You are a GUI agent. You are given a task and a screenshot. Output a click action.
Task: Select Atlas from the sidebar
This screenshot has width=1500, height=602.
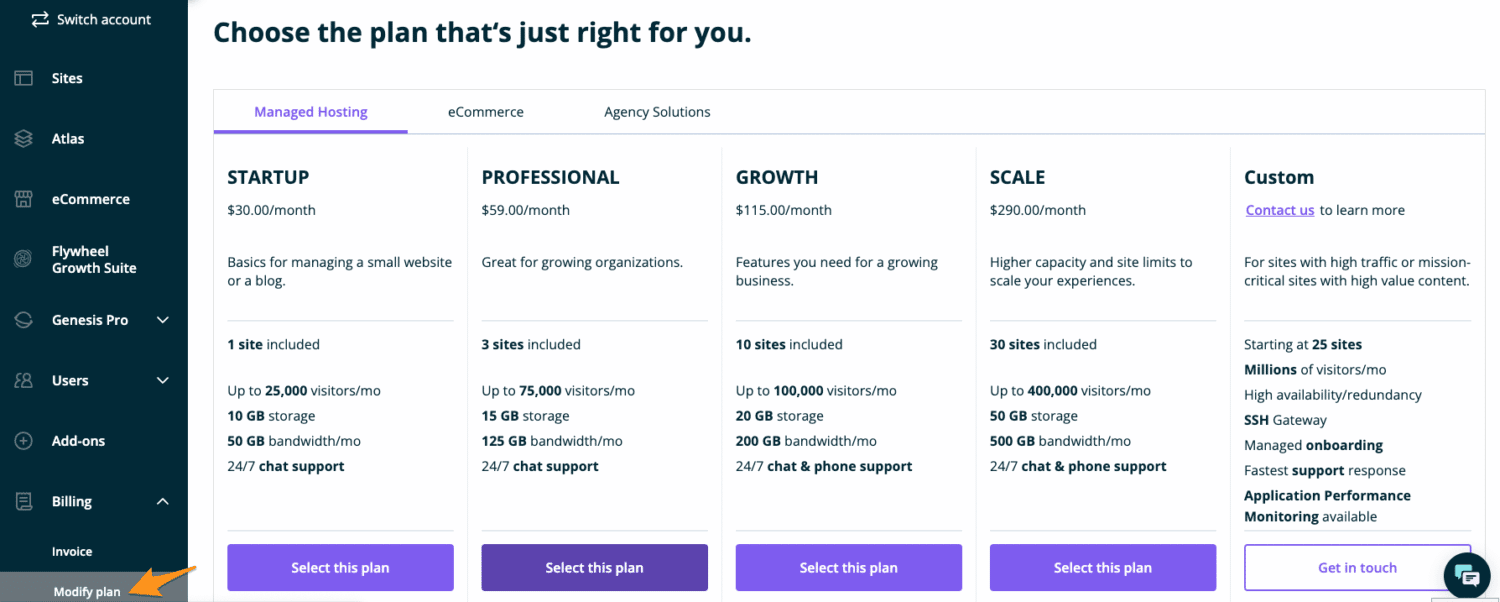(70, 138)
